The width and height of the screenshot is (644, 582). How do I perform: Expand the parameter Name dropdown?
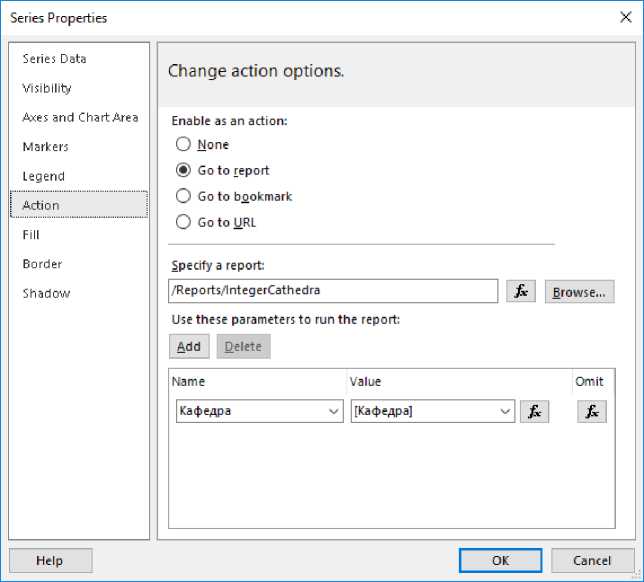(333, 411)
